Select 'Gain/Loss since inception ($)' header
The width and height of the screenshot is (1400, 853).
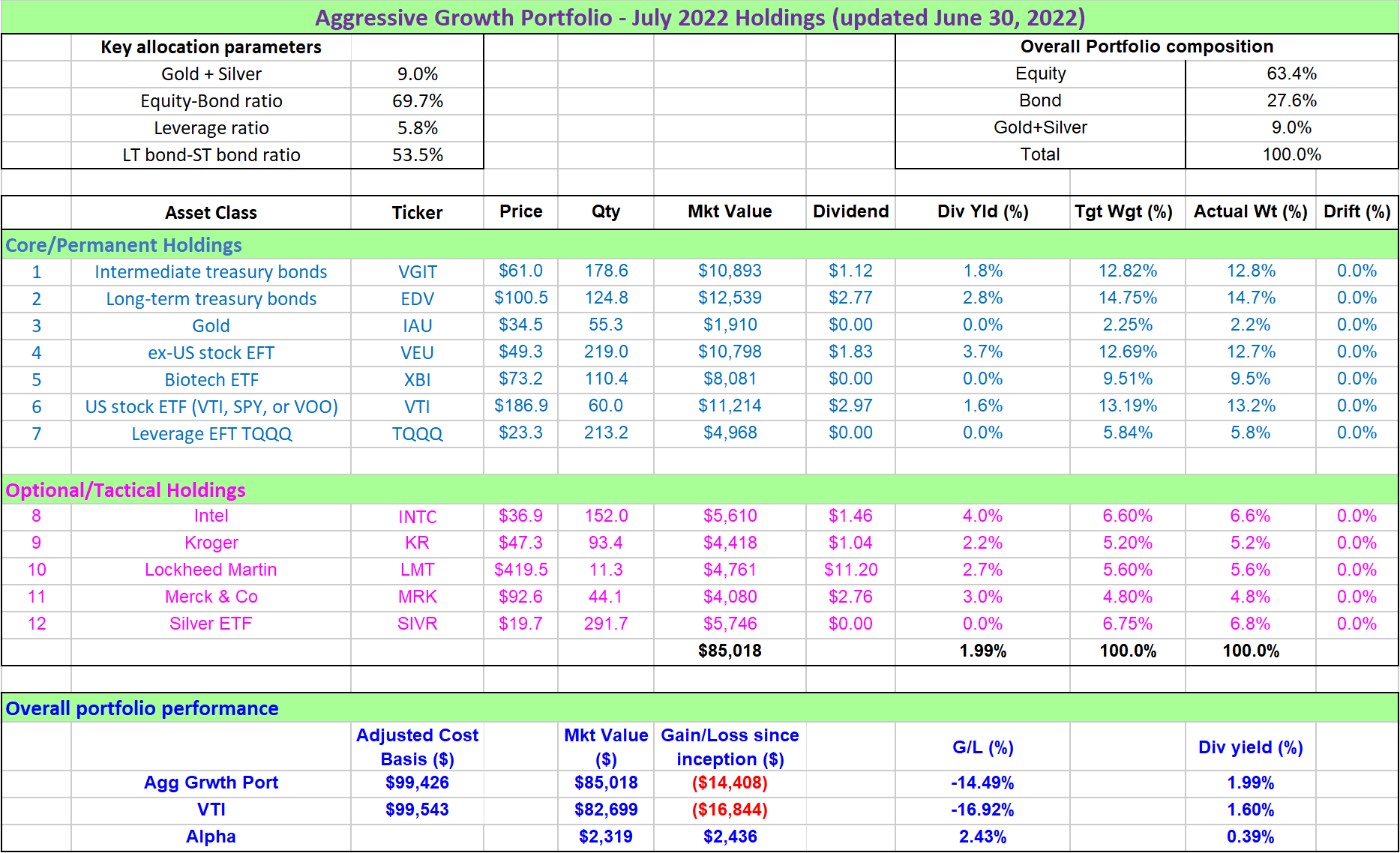click(x=730, y=747)
